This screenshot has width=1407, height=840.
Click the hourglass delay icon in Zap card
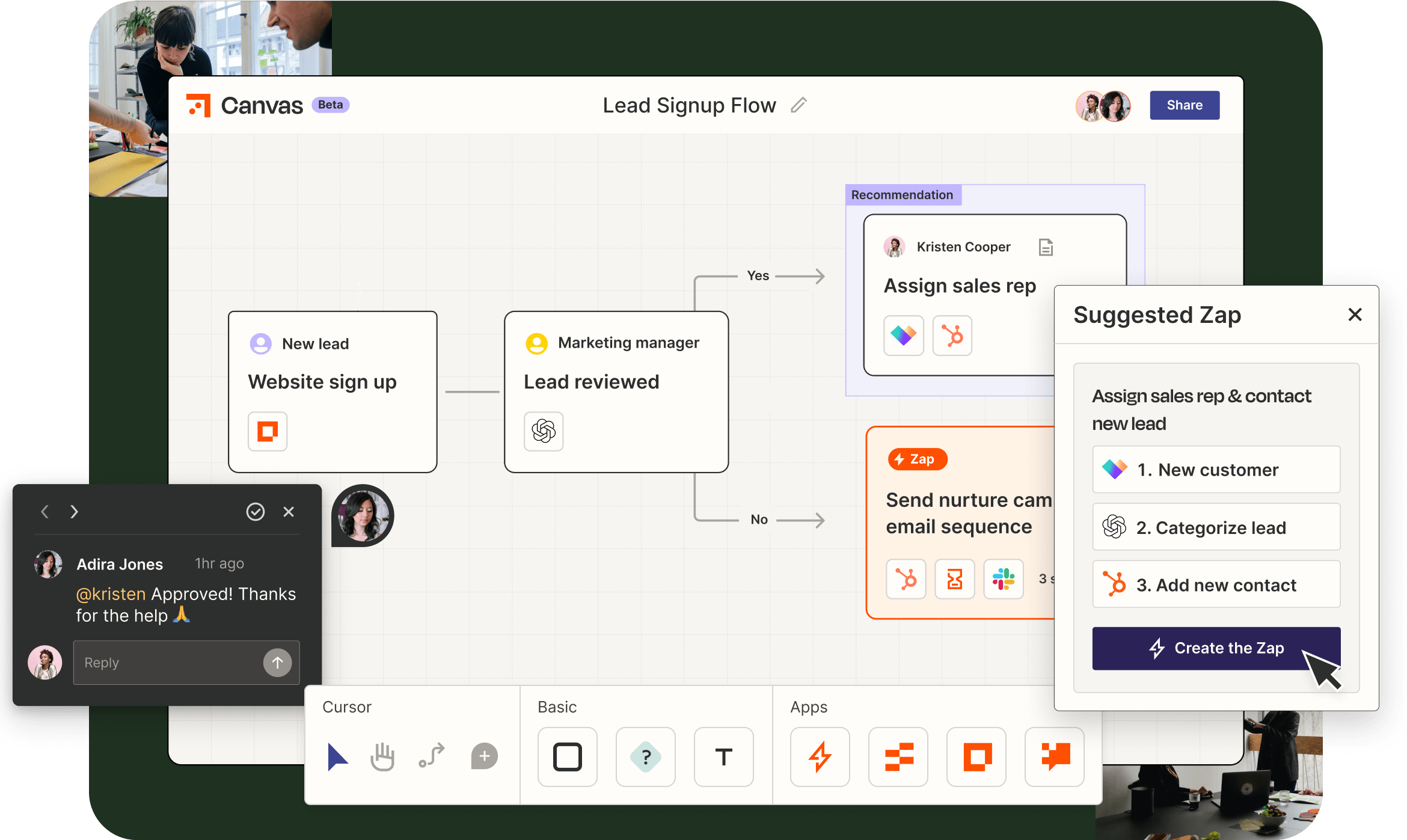pyautogui.click(x=954, y=579)
